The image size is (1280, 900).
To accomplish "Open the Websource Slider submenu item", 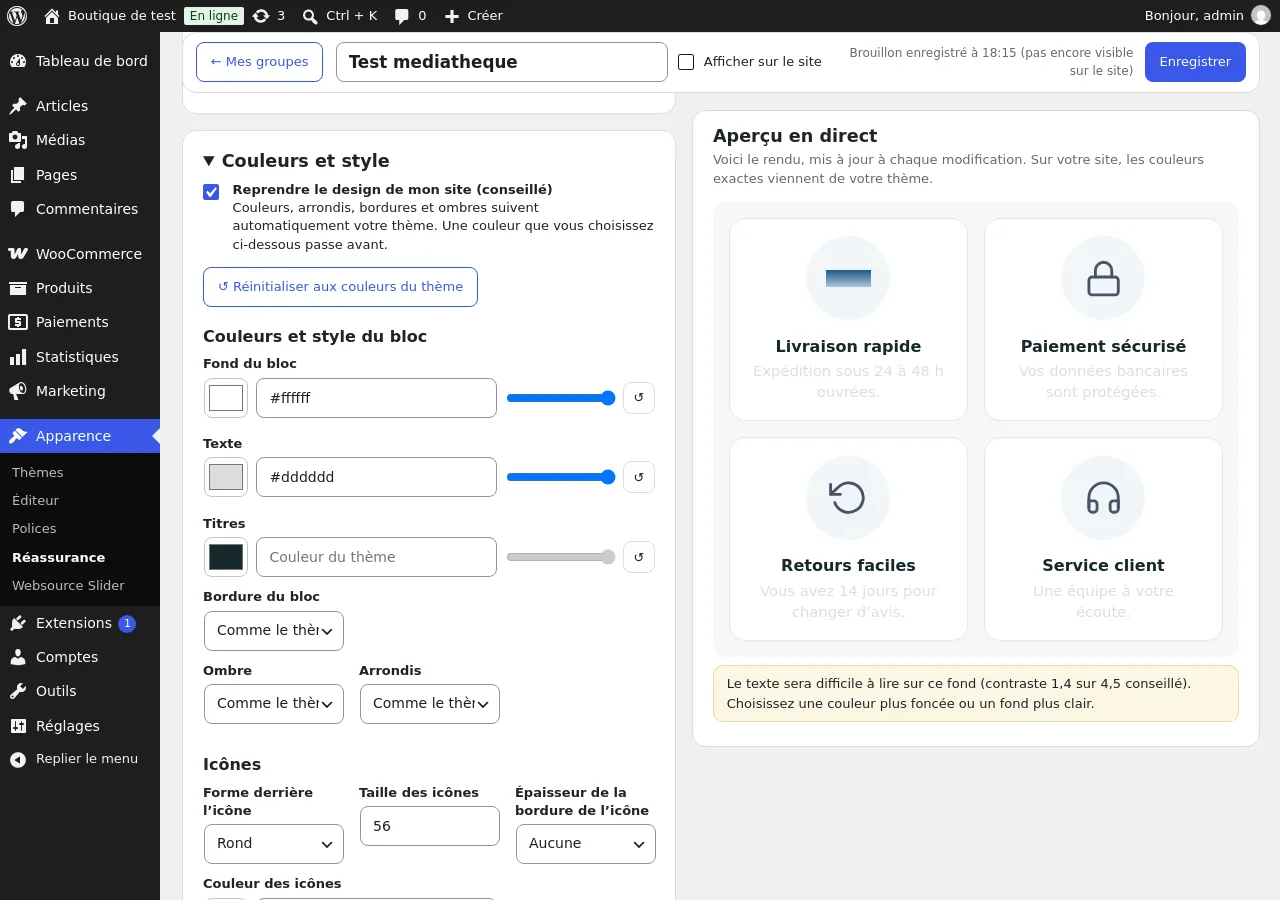I will click(x=68, y=586).
